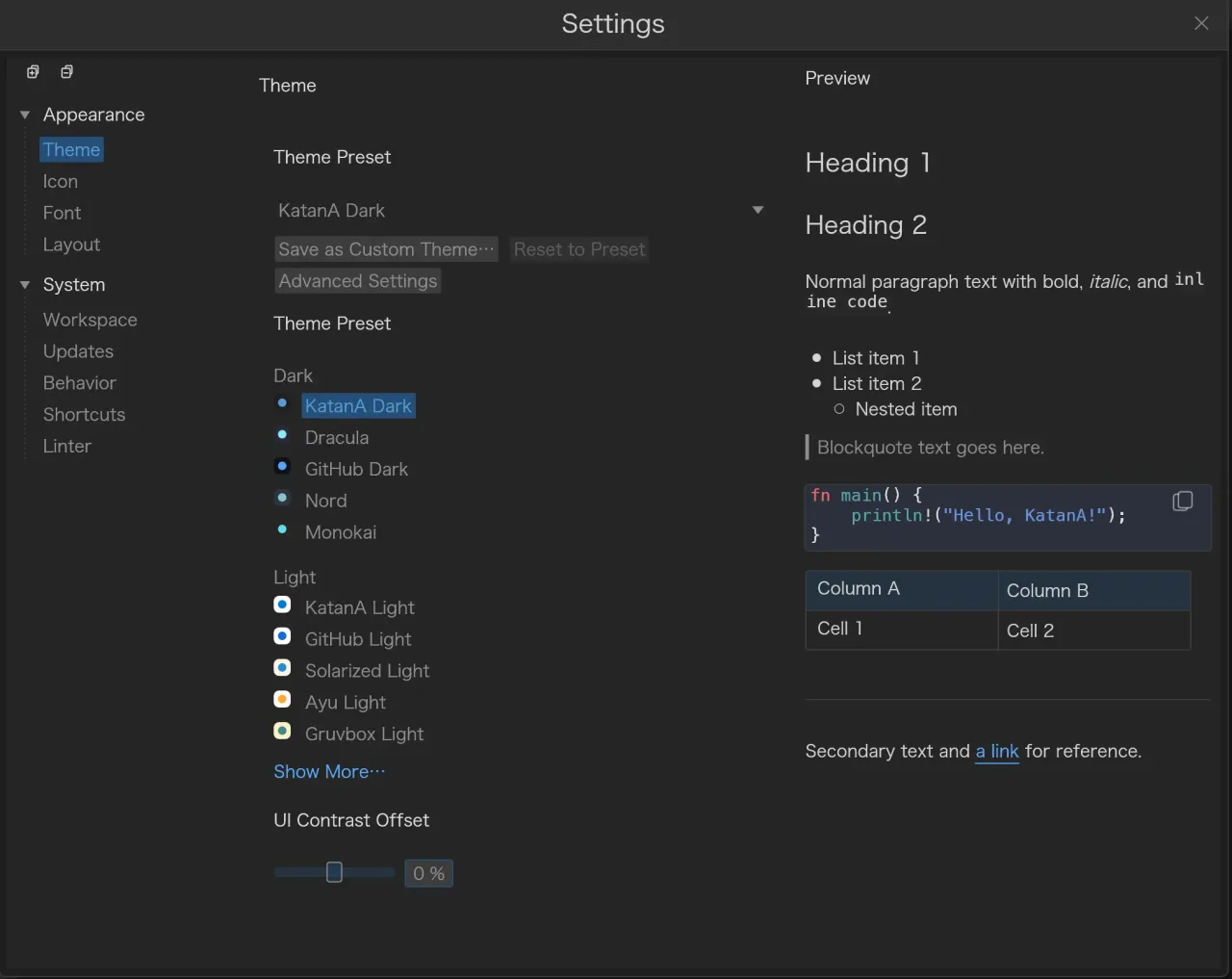Click the 'Nested item' list entry
Viewport: 1232px width, 979px height.
[907, 409]
